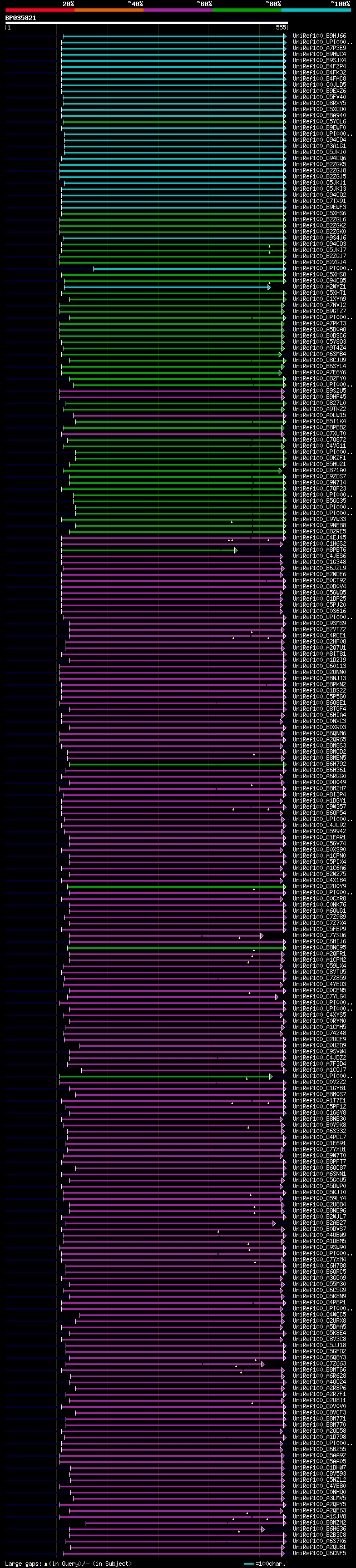
Task: Select the UniRef100_A2QUB1 entry
Action: pos(319,1547)
